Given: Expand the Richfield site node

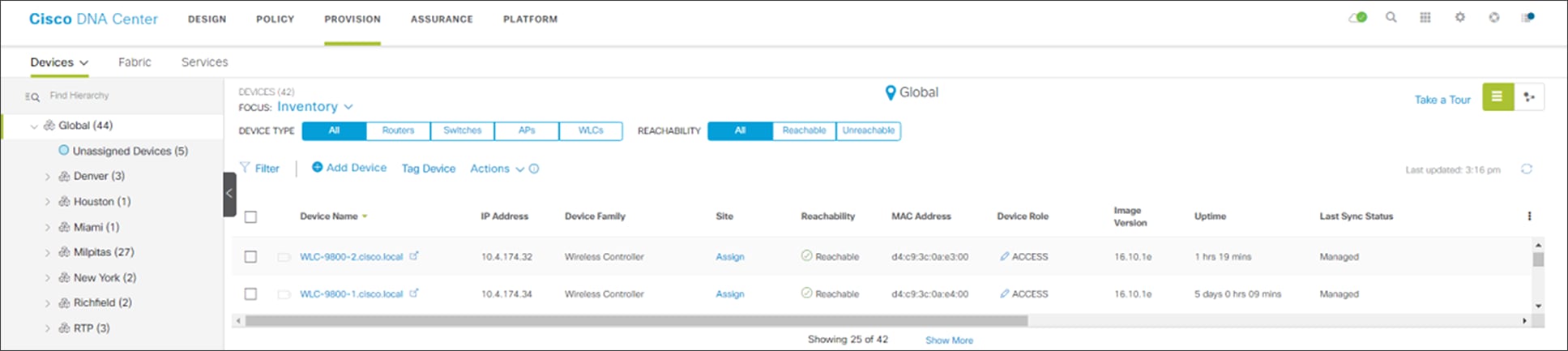Looking at the screenshot, I should click(47, 303).
